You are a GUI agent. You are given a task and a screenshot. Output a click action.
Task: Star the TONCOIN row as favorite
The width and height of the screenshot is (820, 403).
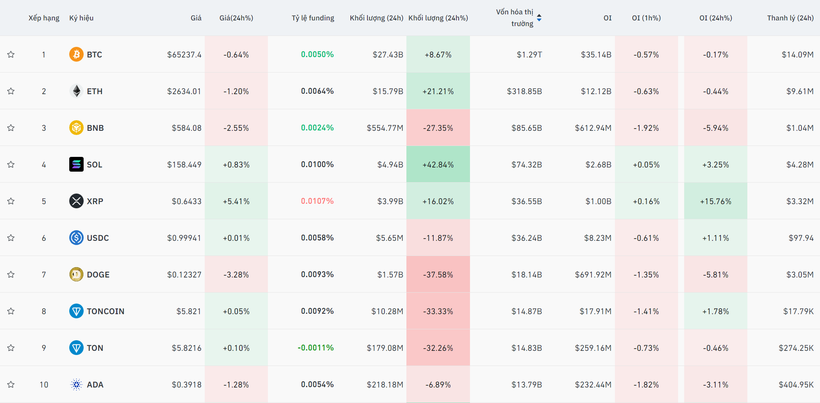[x=11, y=311]
